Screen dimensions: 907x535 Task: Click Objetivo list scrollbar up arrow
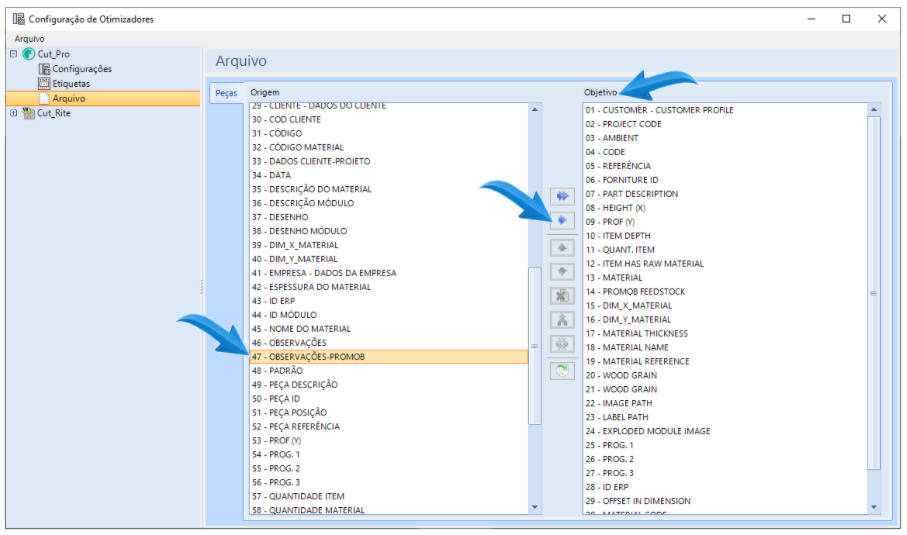873,110
